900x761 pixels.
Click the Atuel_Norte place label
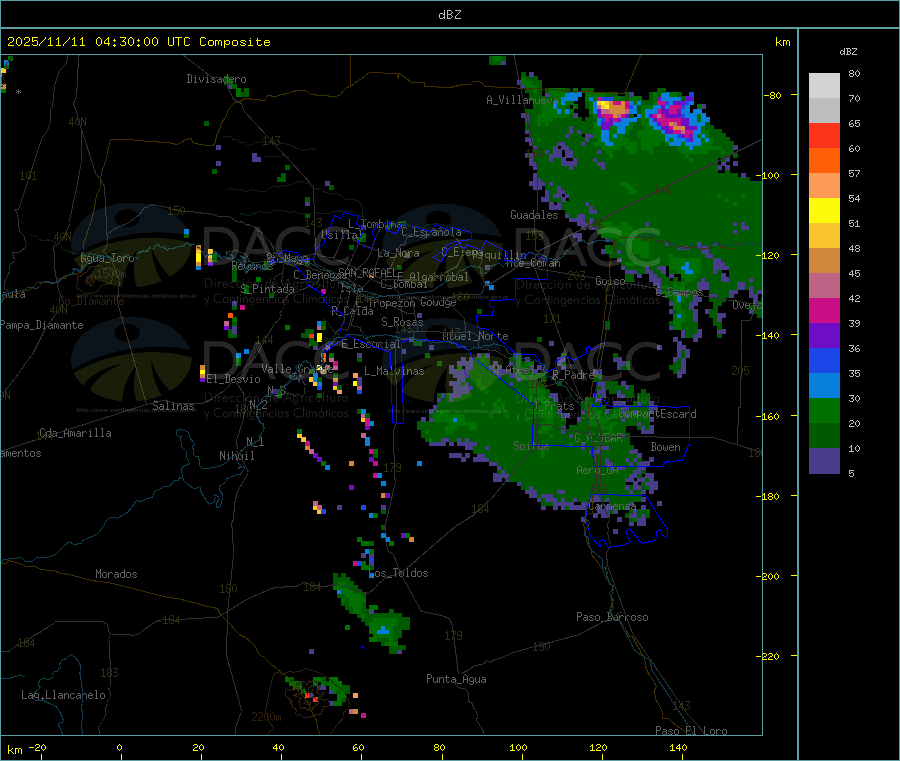tap(475, 336)
